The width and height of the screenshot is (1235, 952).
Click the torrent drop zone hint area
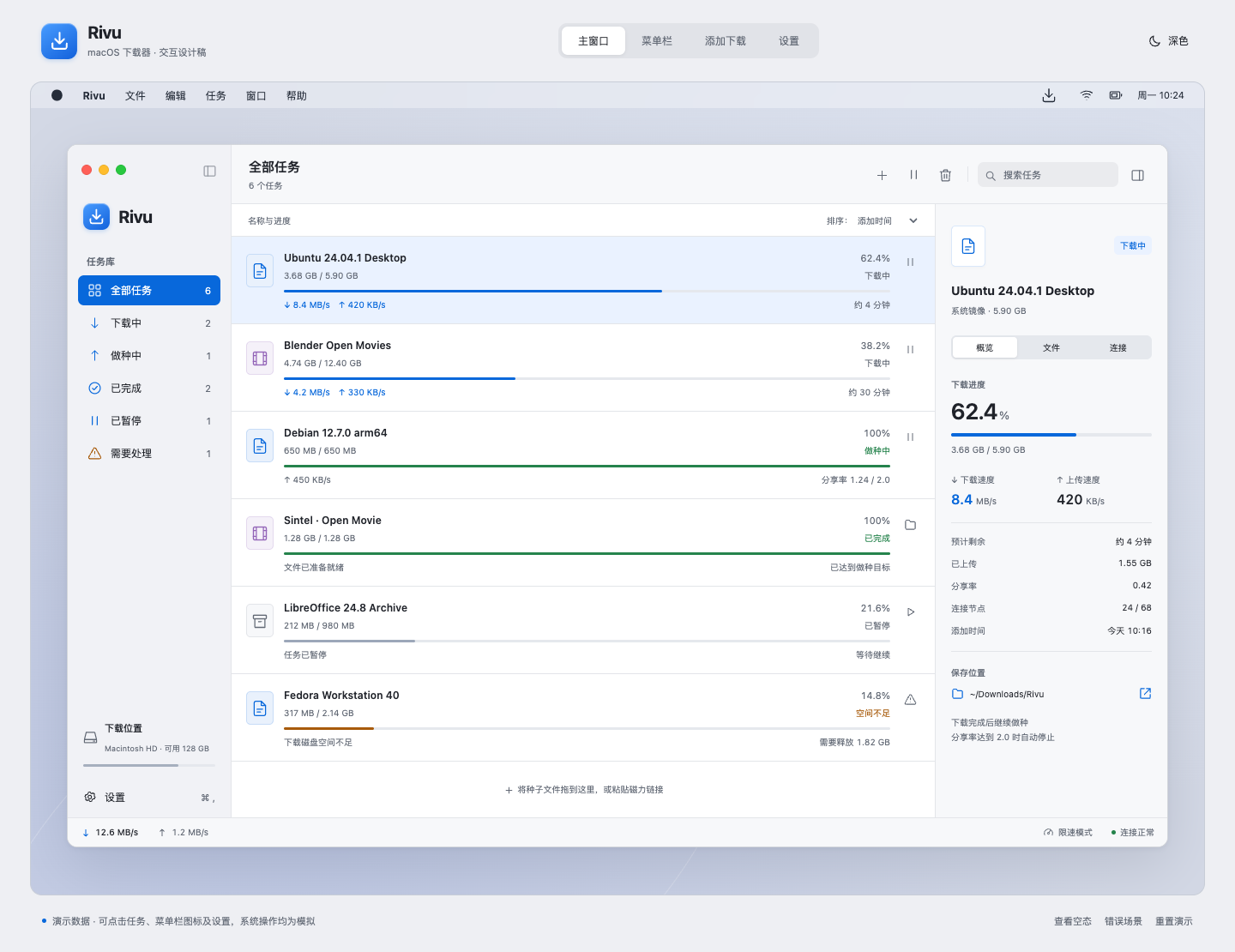point(583,790)
